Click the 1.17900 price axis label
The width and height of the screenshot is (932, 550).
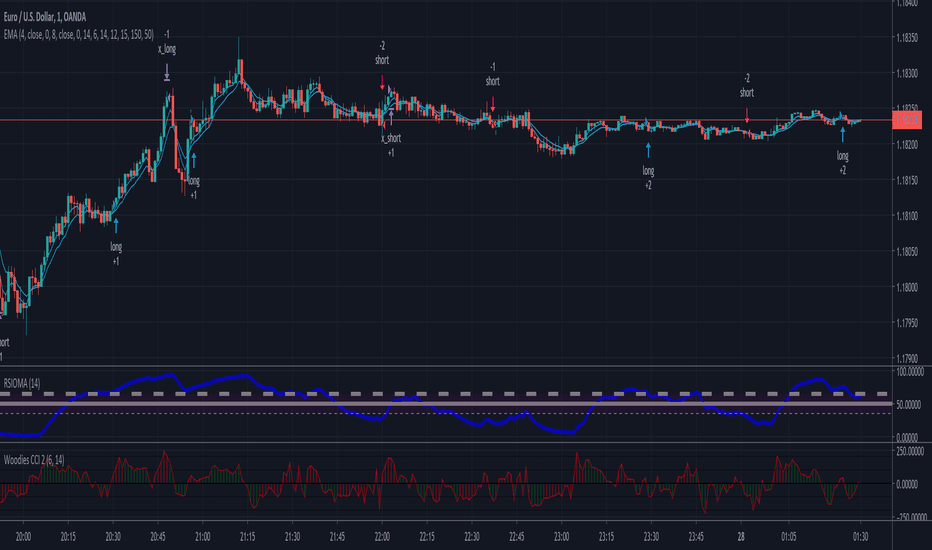[x=907, y=359]
